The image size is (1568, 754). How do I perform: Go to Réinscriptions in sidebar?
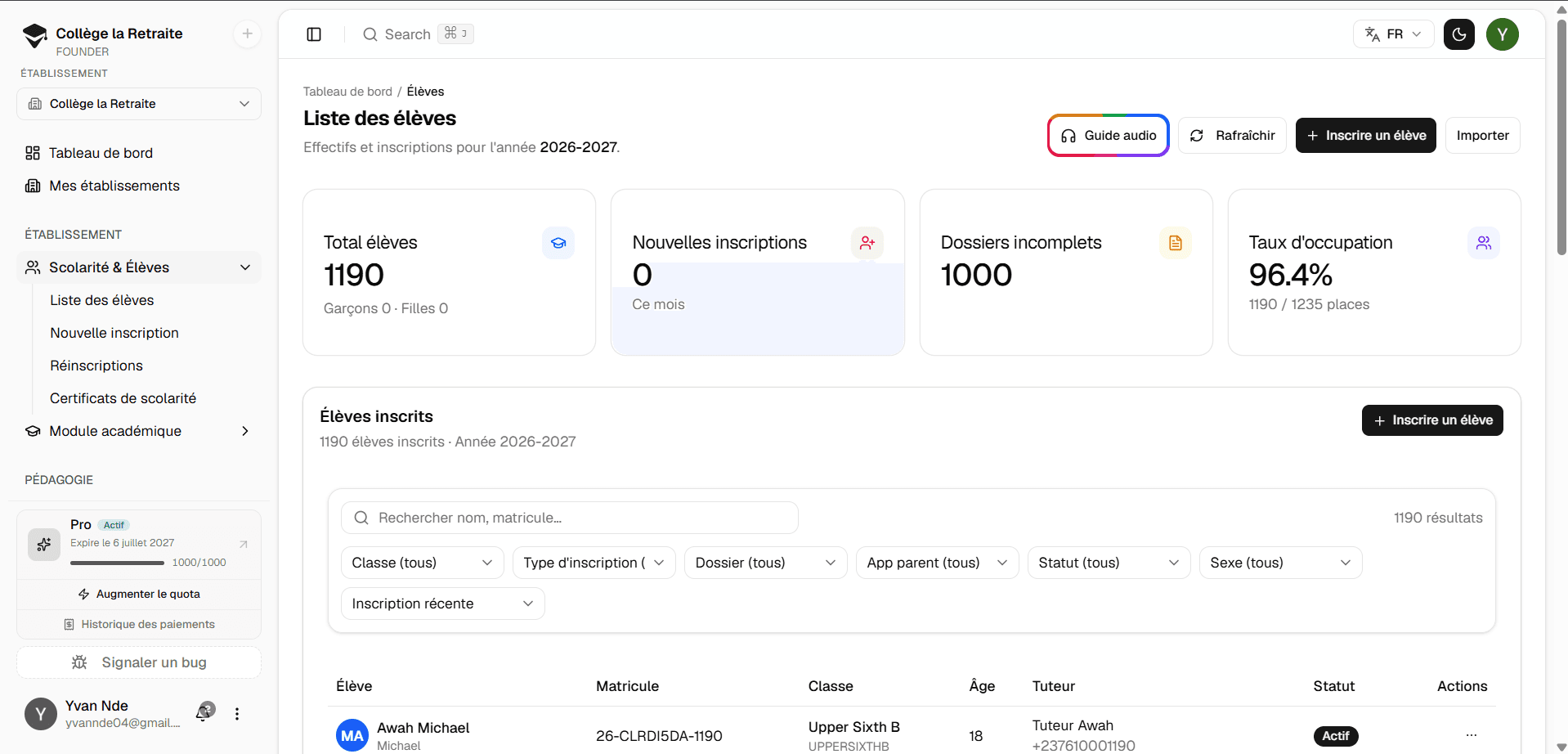coord(96,366)
